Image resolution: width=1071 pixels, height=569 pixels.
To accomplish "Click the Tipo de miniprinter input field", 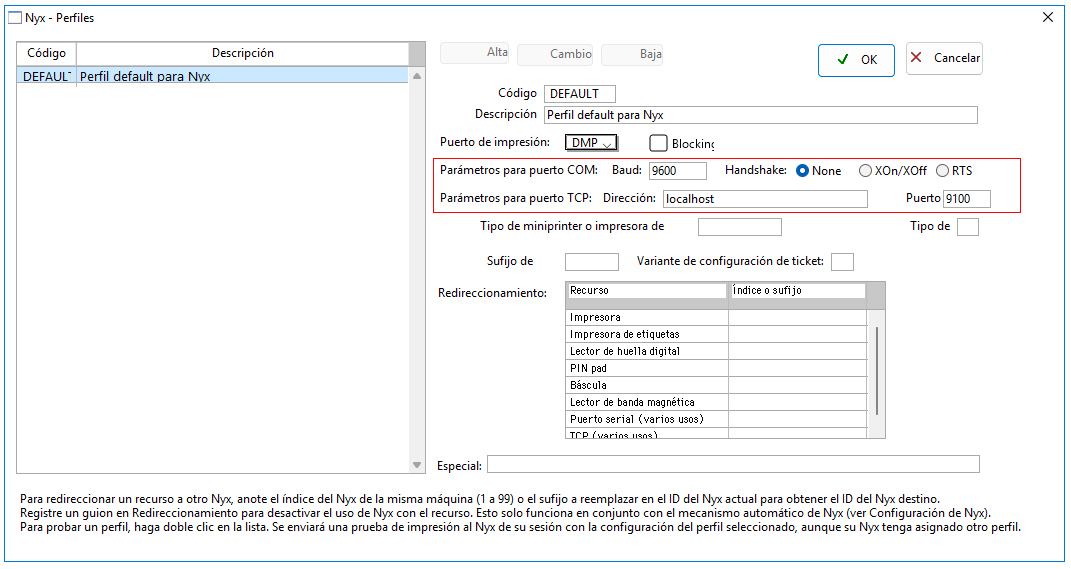I will coord(740,227).
